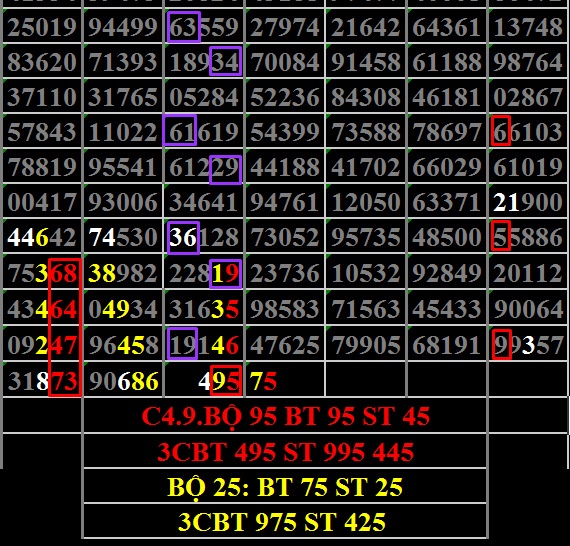Click the cell with number 94499
Screen dimensions: 570x546
pos(123,26)
